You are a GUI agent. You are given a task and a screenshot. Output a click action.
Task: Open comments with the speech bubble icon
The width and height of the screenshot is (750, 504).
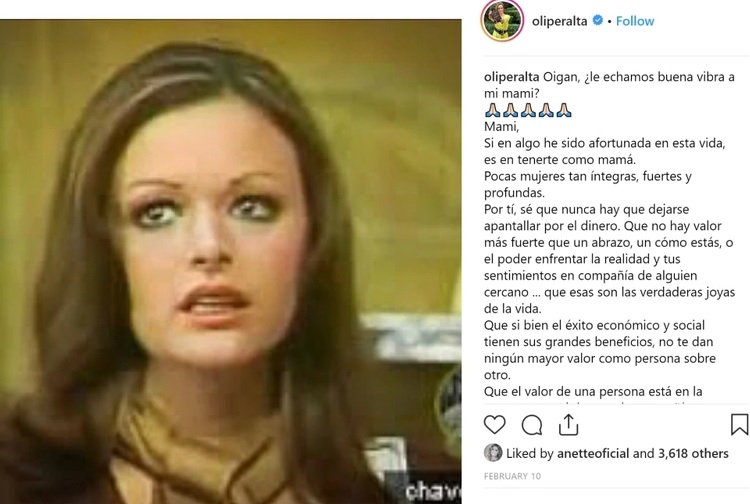coord(531,425)
